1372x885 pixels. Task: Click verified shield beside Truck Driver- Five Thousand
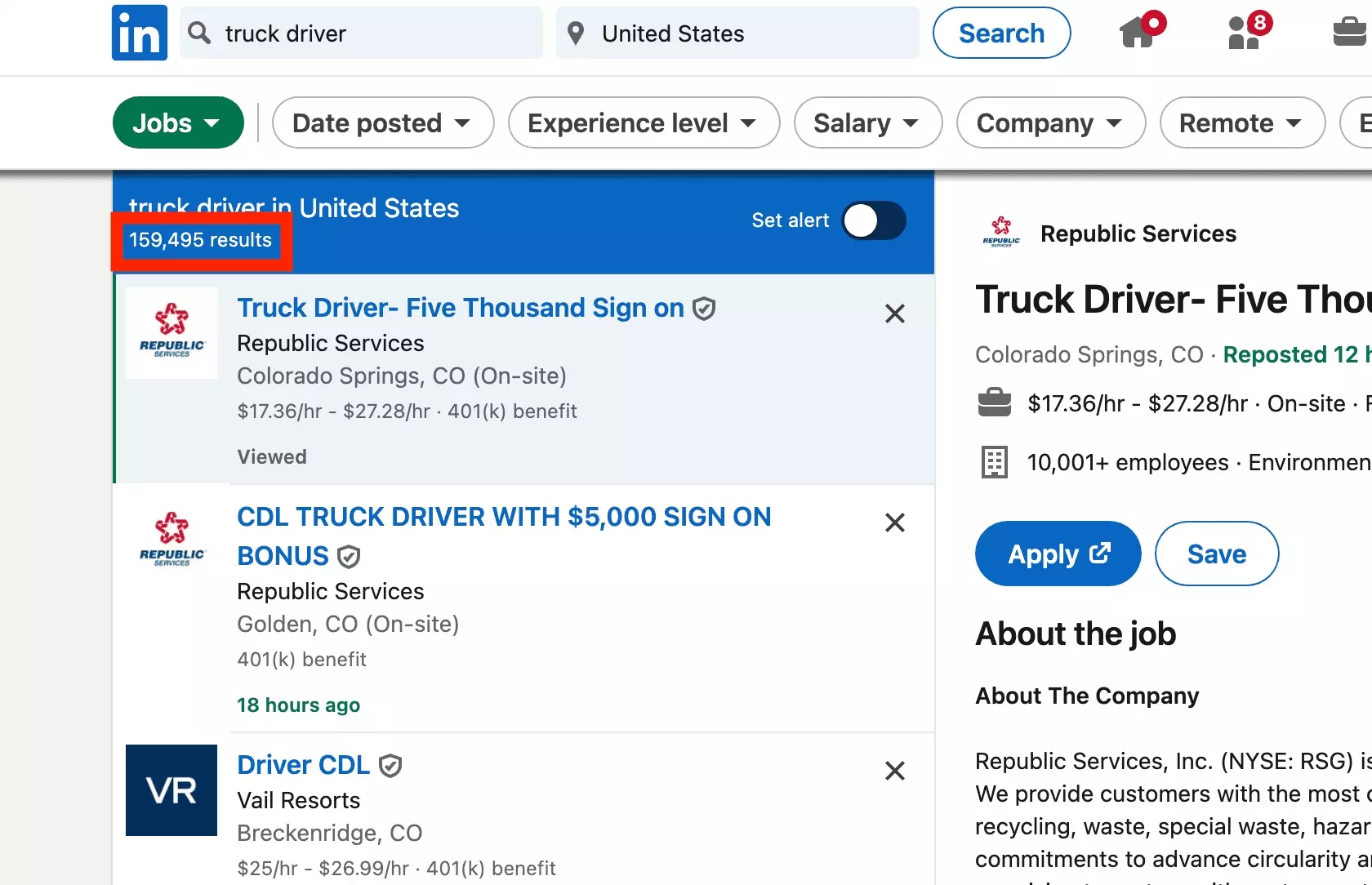point(704,309)
